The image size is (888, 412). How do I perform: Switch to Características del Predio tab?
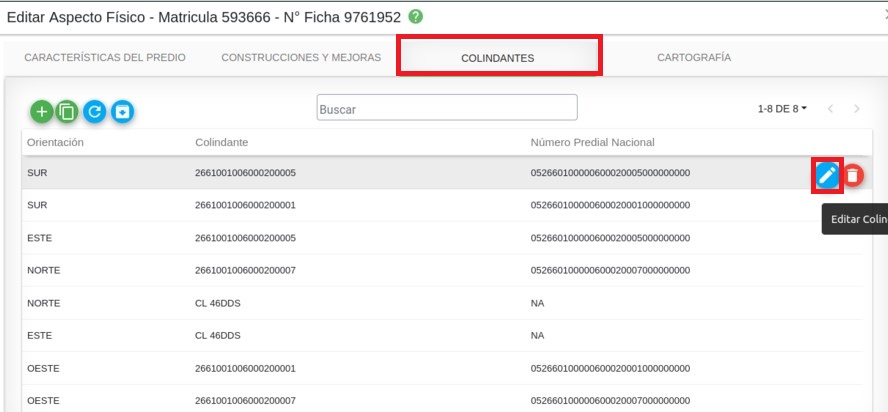pos(105,57)
